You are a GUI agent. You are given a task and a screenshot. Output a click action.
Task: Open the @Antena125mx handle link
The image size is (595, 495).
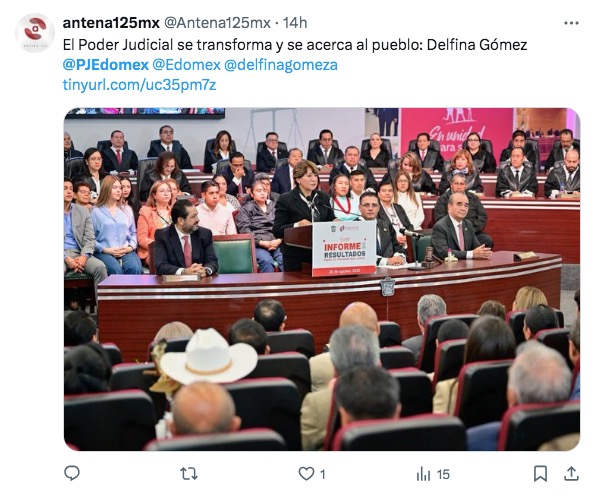[217, 23]
